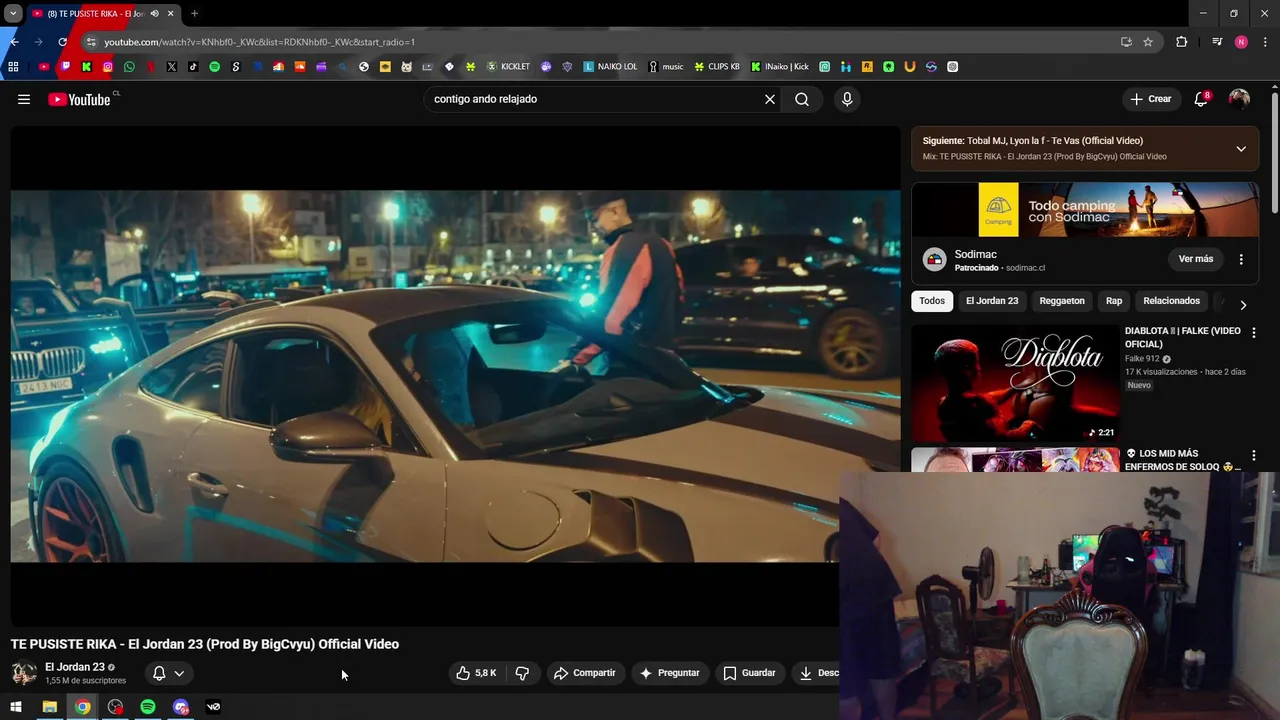Select the Rap filter chip

coord(1114,301)
